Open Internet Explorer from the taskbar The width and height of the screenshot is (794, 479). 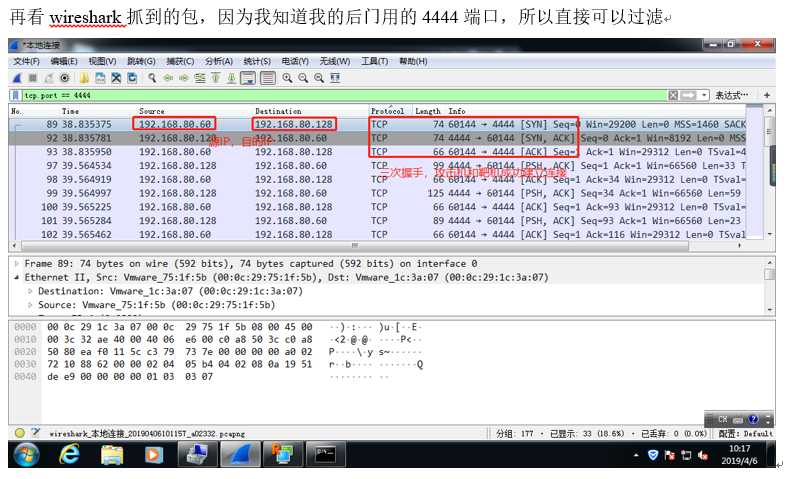point(69,454)
